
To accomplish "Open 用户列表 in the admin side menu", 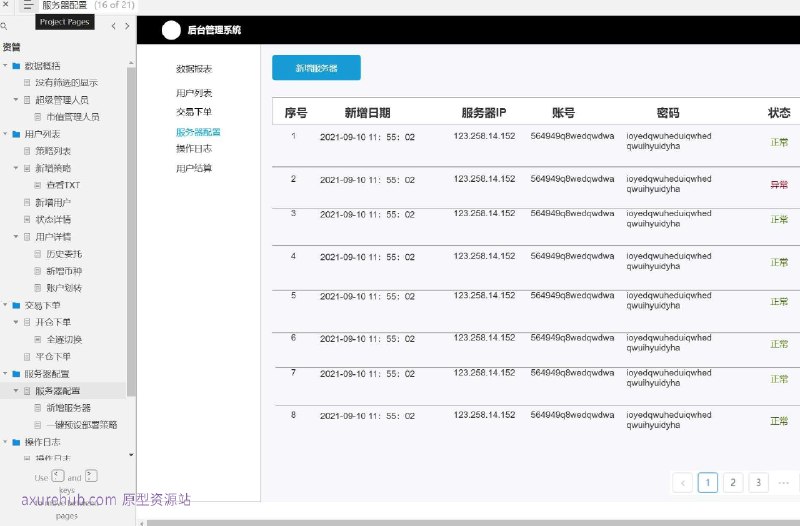I will pos(194,93).
